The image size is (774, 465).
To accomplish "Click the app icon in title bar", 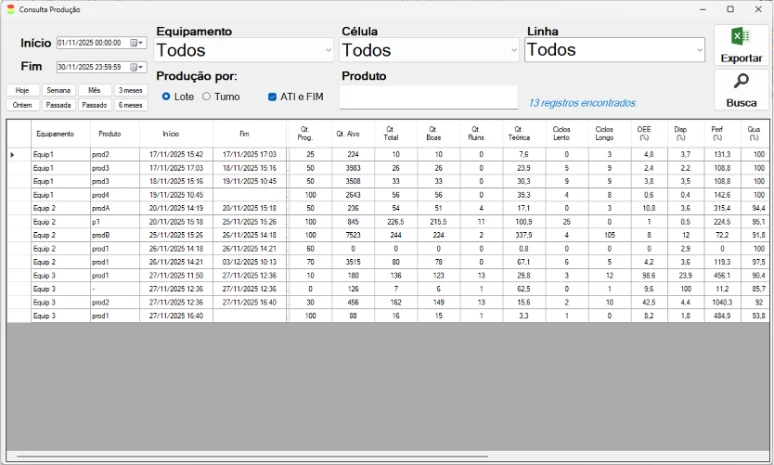I will [x=11, y=9].
